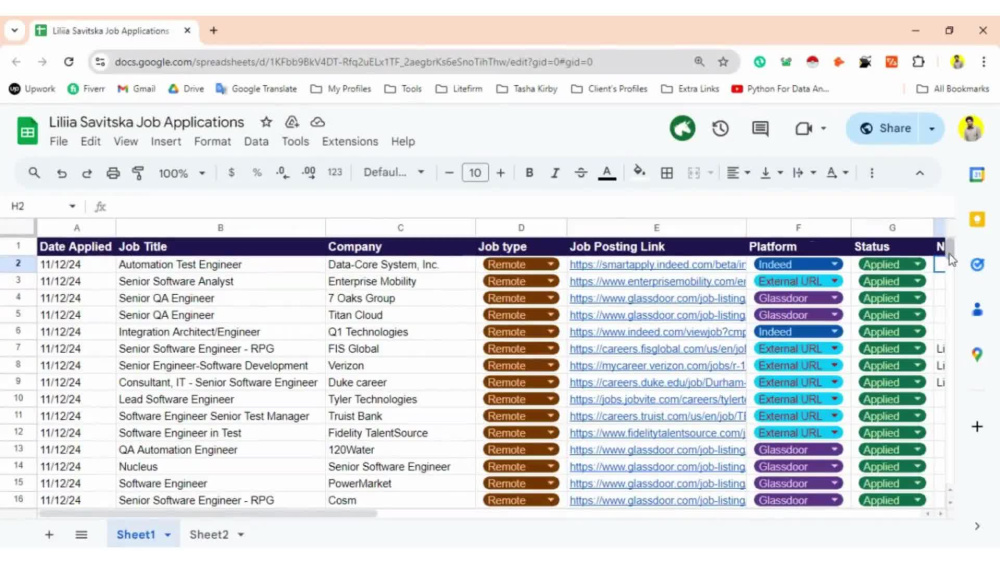Open Contacts side panel icon
Viewport: 1000px width, 563px height.
976,309
